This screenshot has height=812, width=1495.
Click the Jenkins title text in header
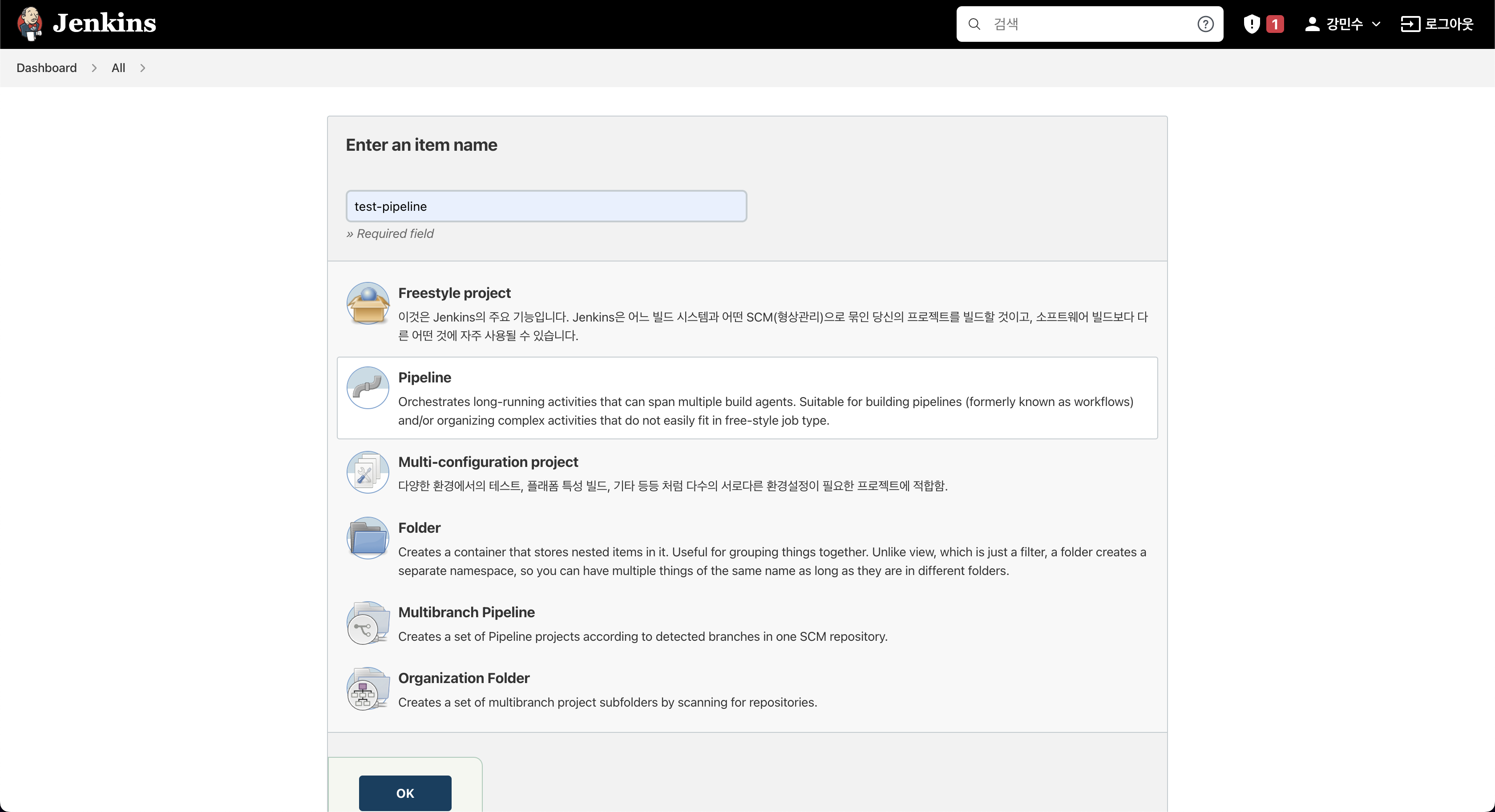tap(105, 24)
